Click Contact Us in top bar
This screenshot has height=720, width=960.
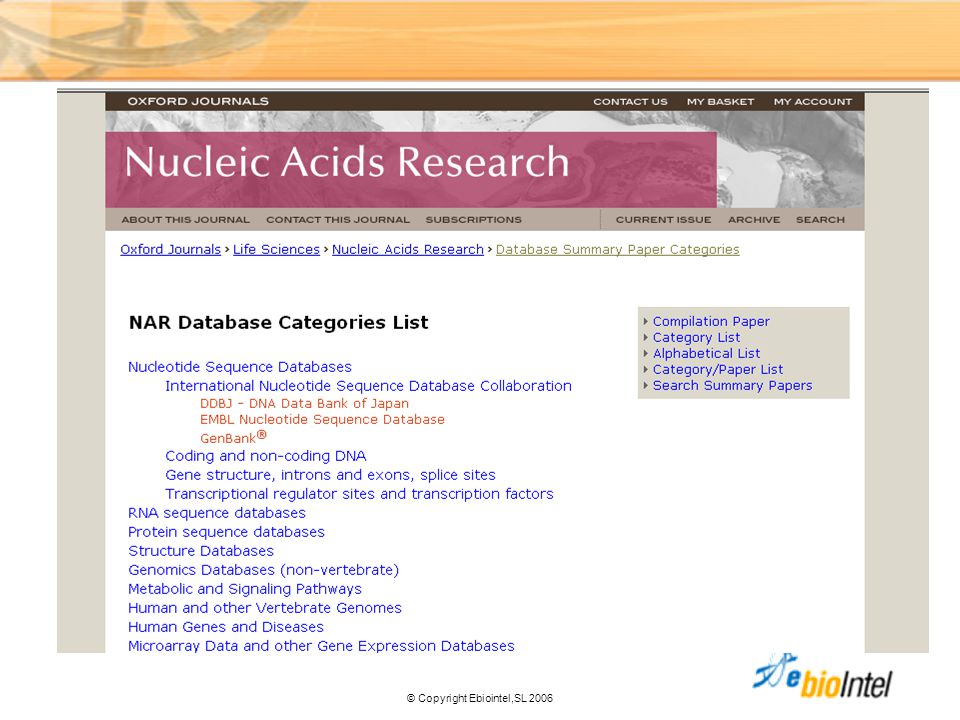(630, 102)
